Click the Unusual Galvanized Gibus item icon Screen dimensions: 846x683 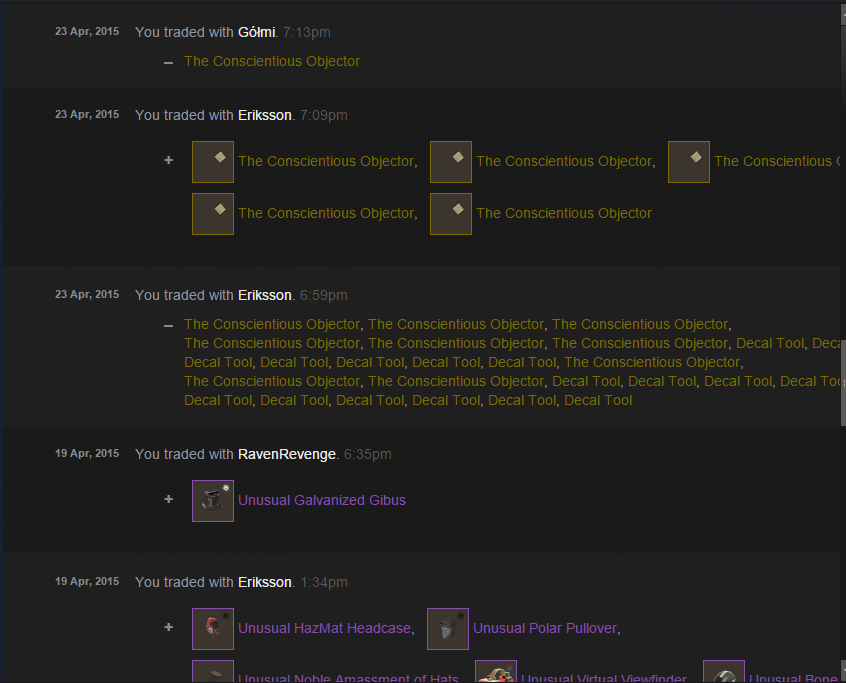pyautogui.click(x=213, y=501)
